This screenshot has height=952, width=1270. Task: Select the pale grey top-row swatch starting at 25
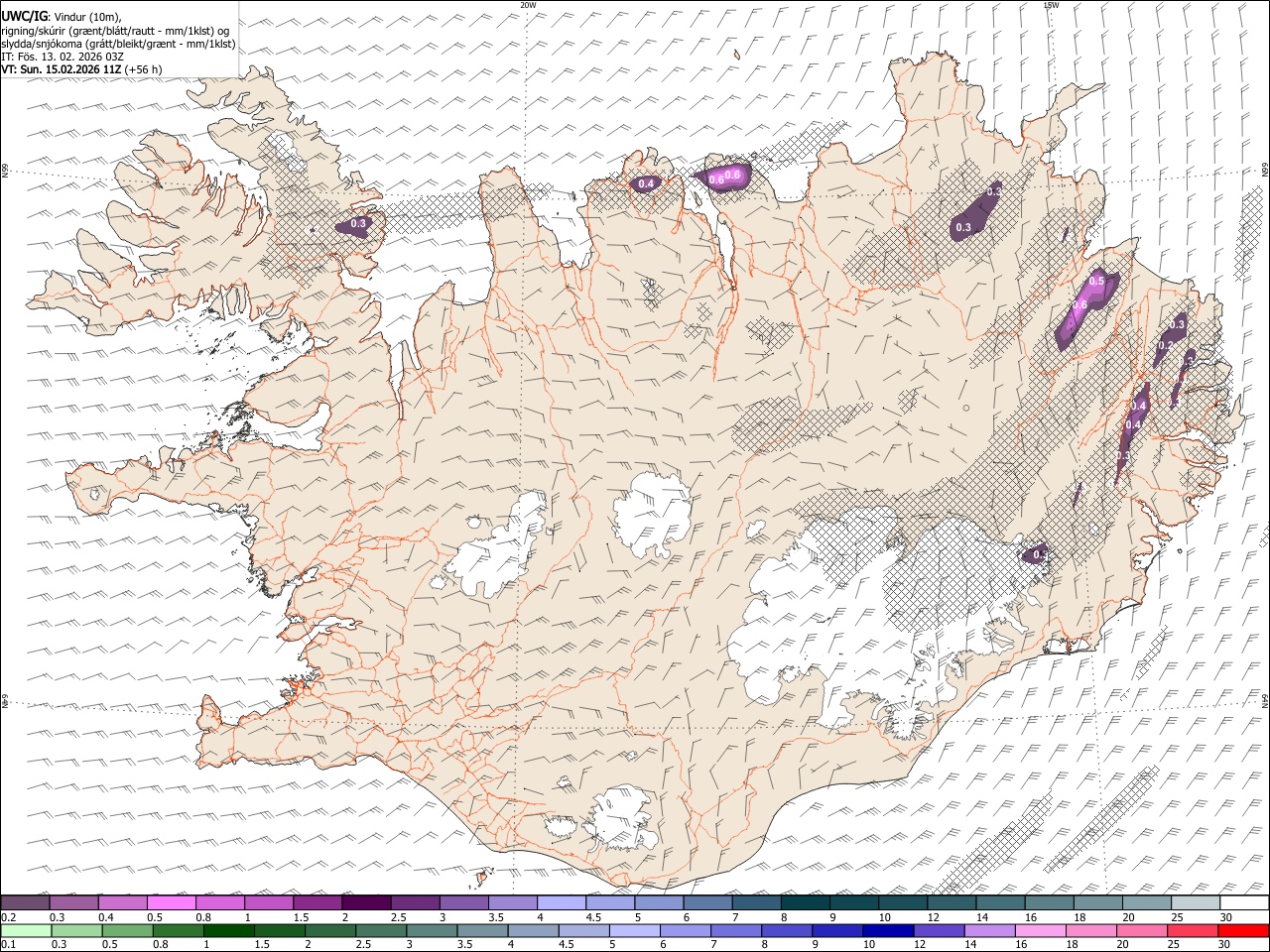[x=1197, y=902]
